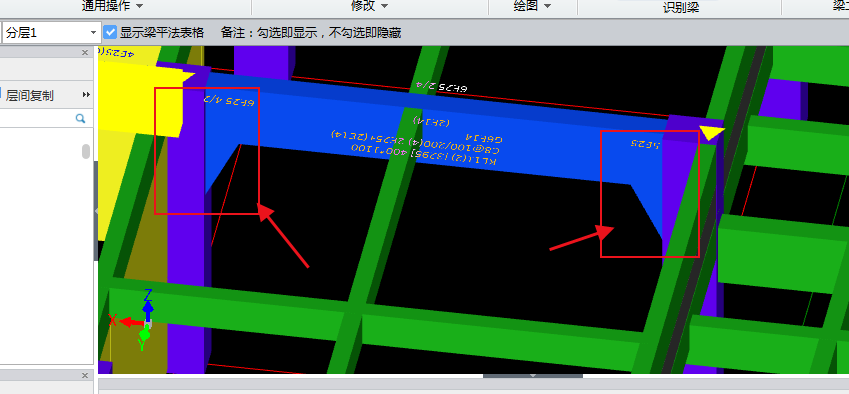849x394 pixels.
Task: Expand the double-arrow next to 层间复制
Action: pos(86,95)
